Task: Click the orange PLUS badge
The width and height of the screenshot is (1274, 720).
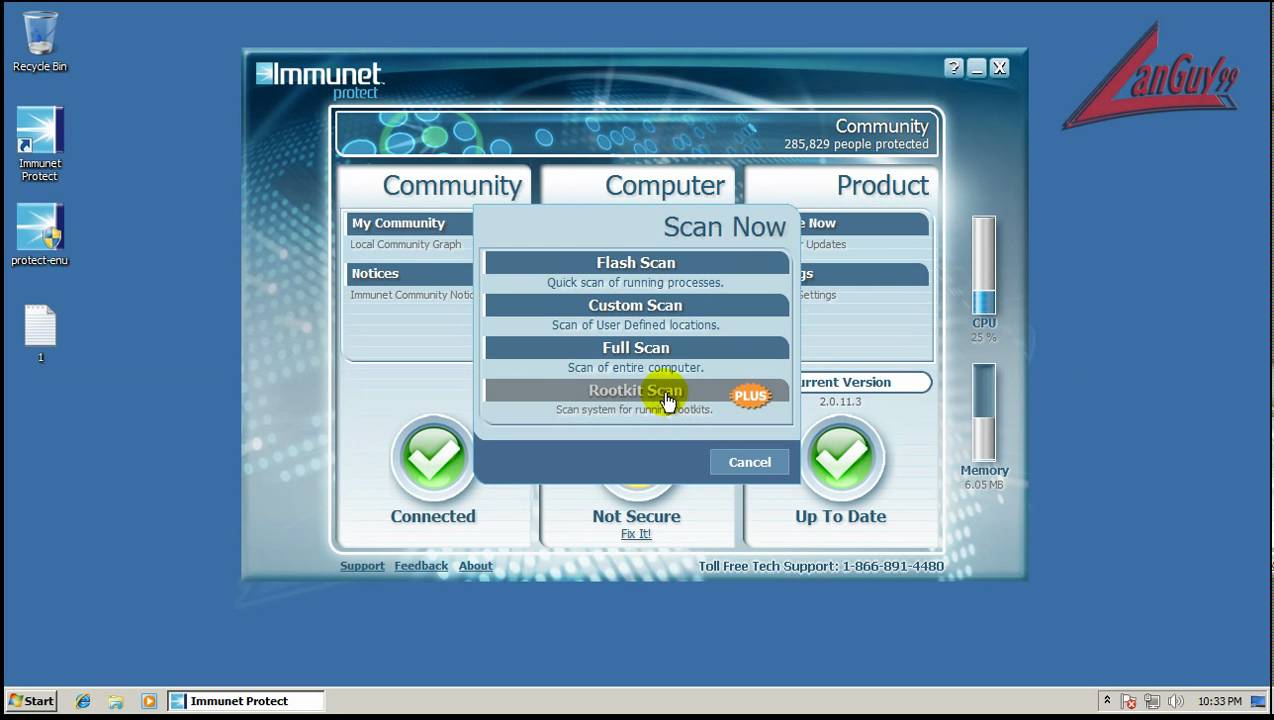Action: [750, 396]
